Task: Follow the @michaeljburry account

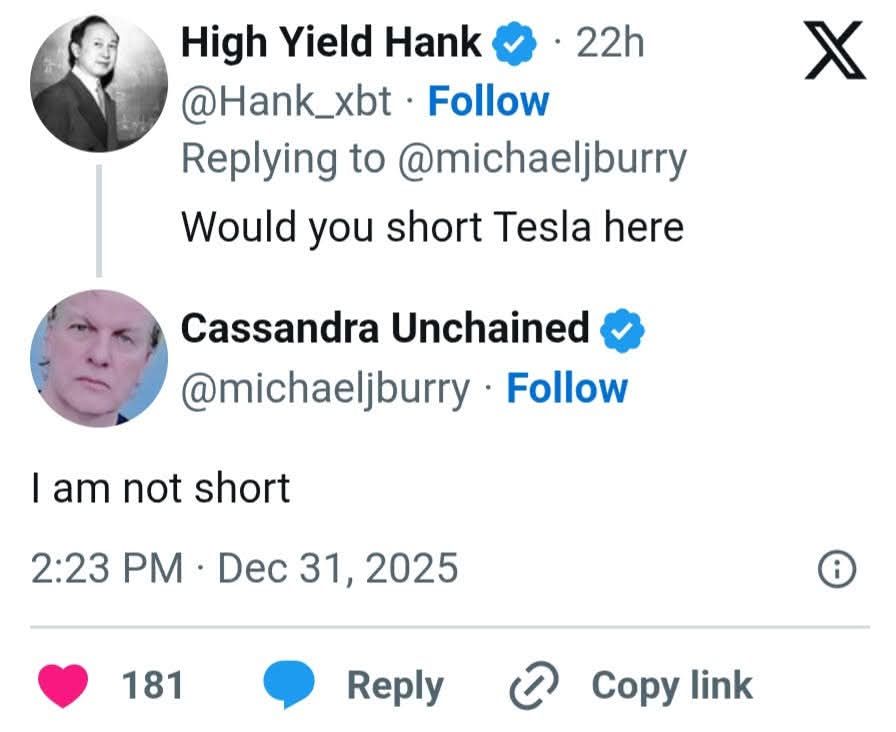Action: [x=567, y=388]
